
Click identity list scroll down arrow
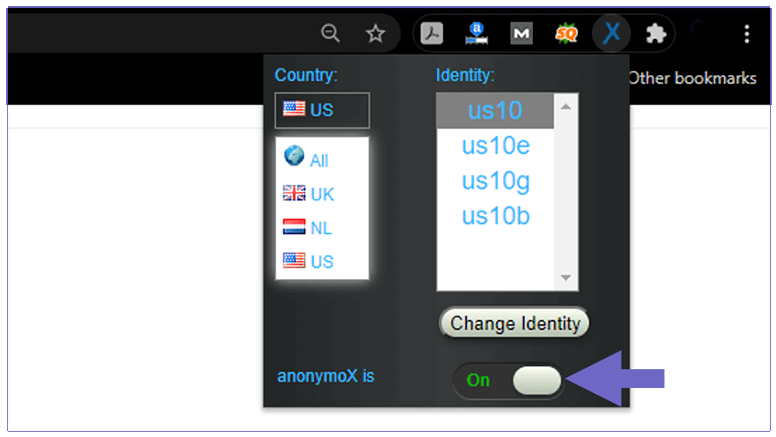click(x=566, y=278)
